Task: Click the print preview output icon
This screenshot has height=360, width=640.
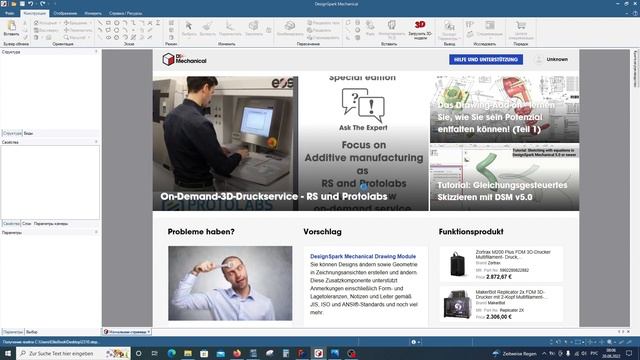Action: click(449, 26)
